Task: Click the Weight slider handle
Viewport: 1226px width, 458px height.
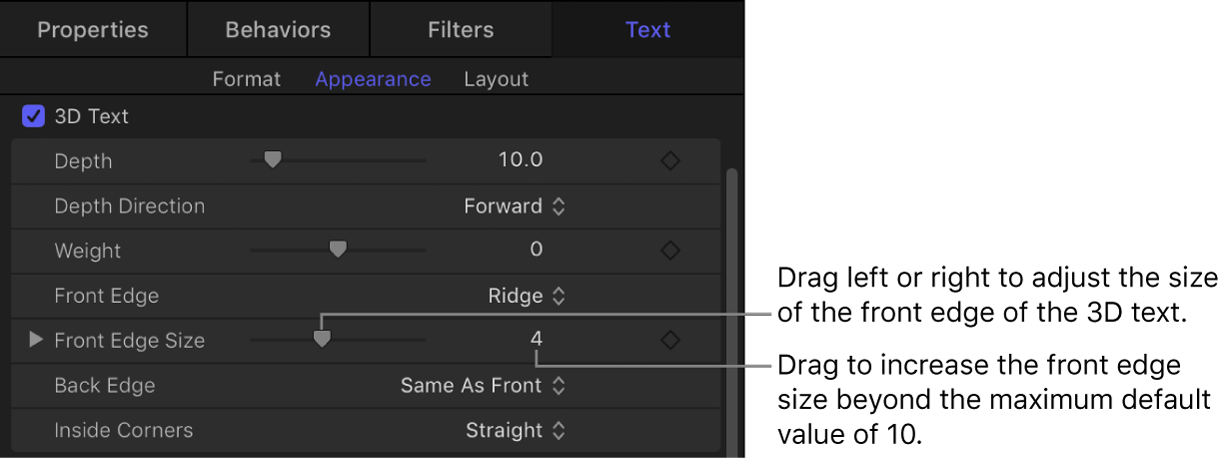Action: click(x=338, y=249)
